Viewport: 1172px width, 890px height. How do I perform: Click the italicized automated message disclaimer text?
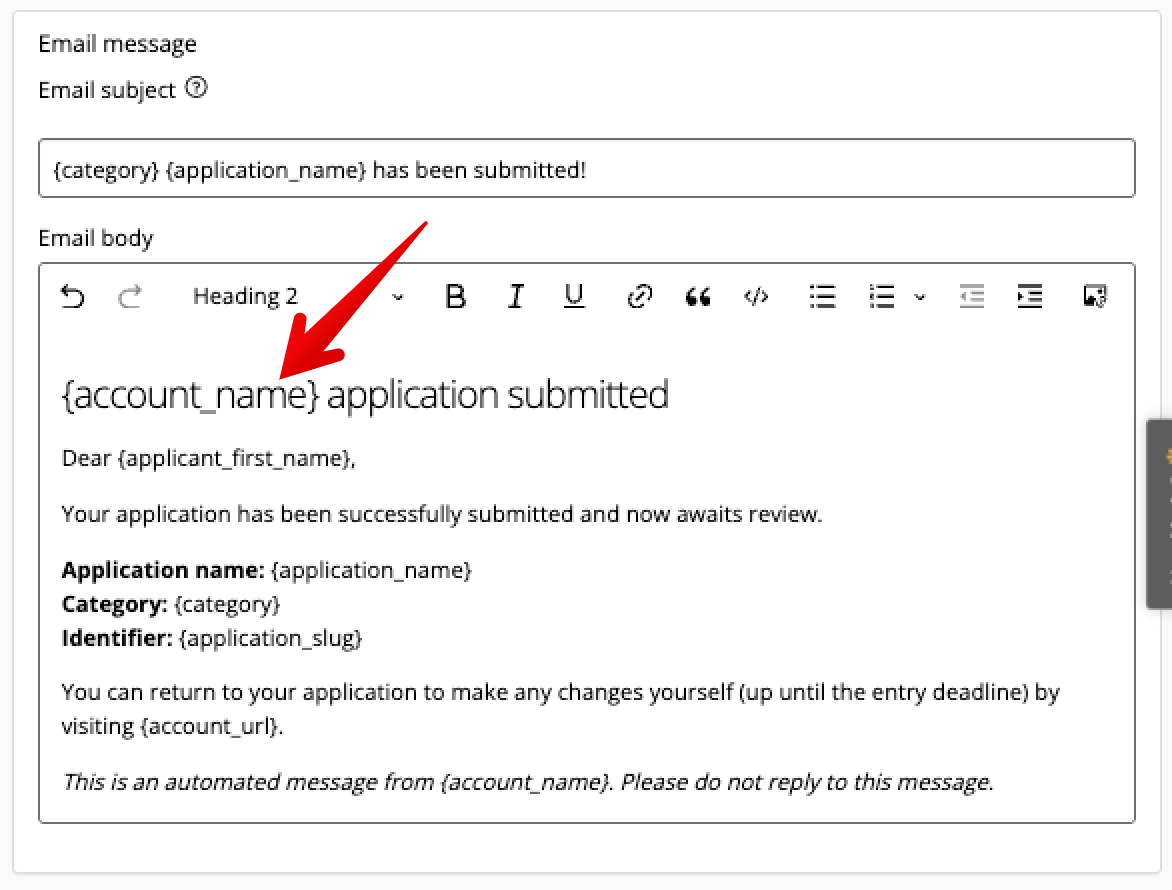click(x=527, y=782)
